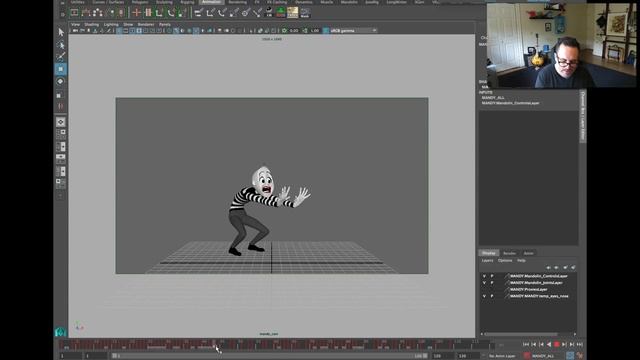Select the arrow Select tool in toolbox

61,32
